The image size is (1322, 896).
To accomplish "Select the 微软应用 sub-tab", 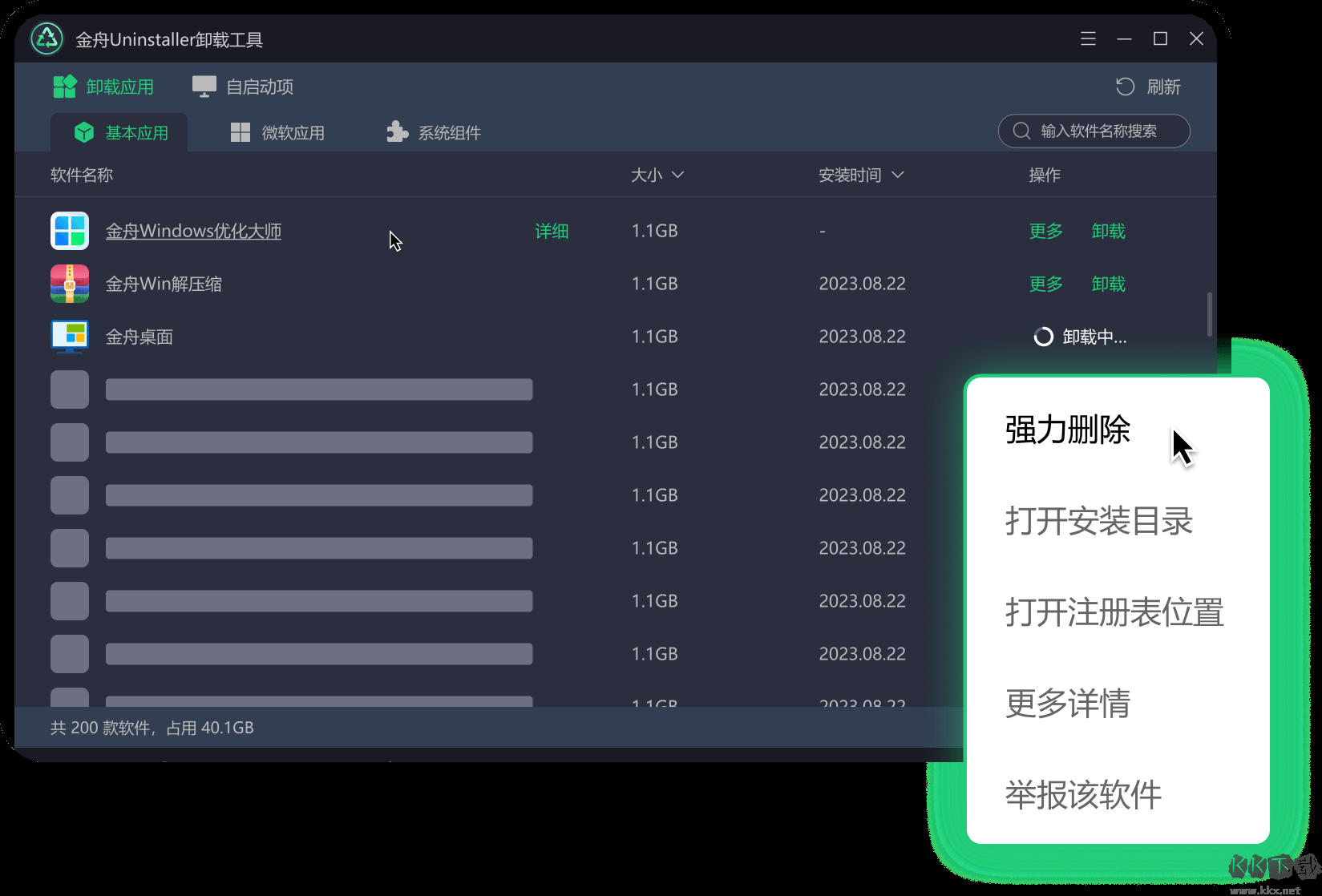I will click(x=277, y=132).
